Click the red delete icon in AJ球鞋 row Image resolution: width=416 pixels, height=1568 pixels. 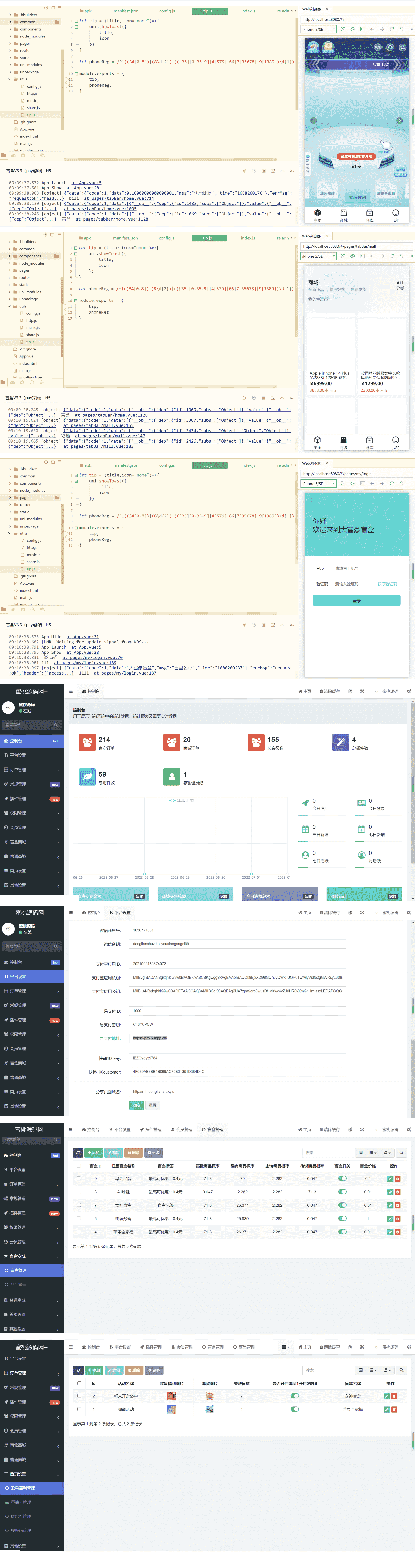coord(398,1192)
